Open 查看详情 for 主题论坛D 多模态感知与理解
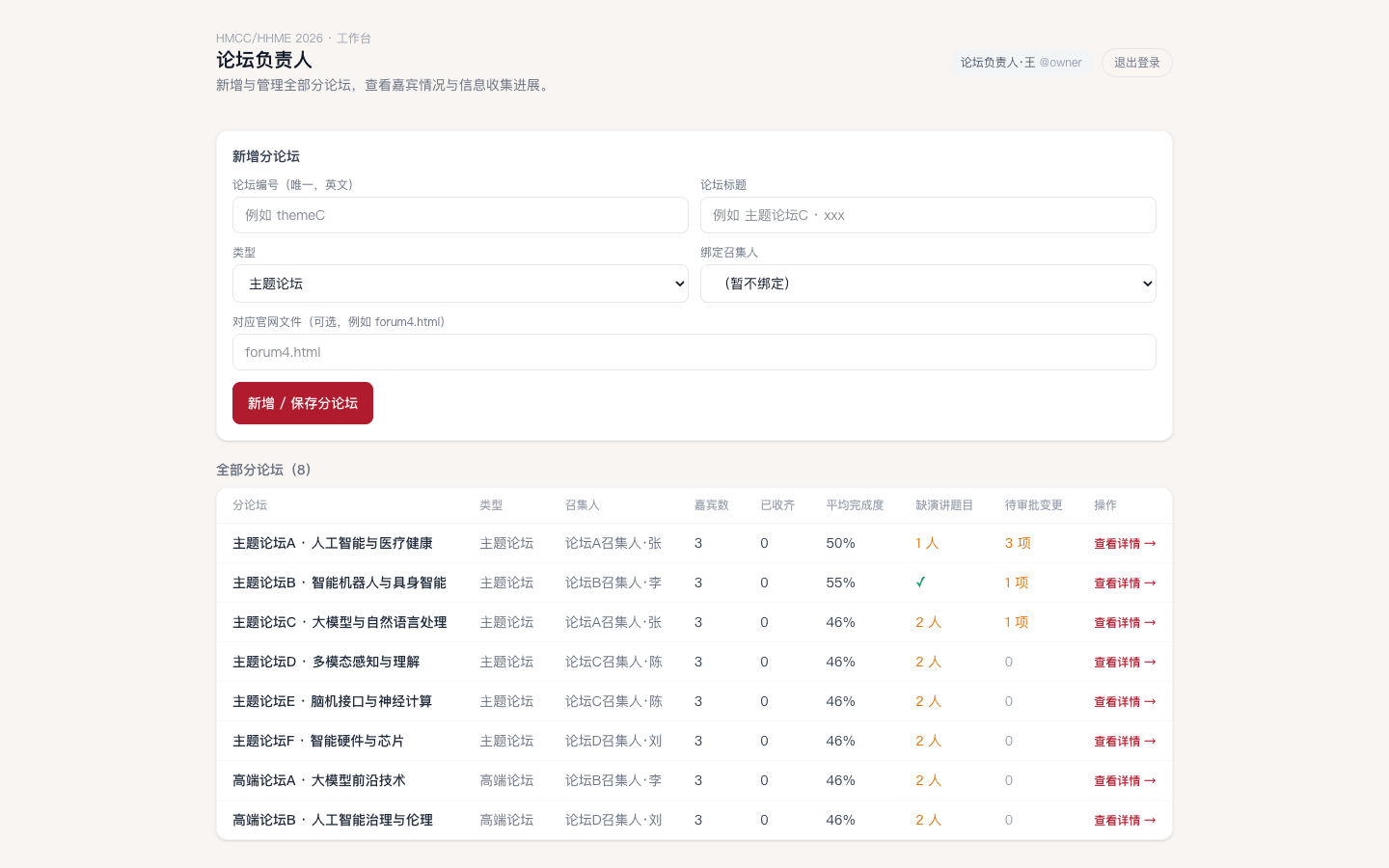1389x868 pixels. pos(1125,663)
